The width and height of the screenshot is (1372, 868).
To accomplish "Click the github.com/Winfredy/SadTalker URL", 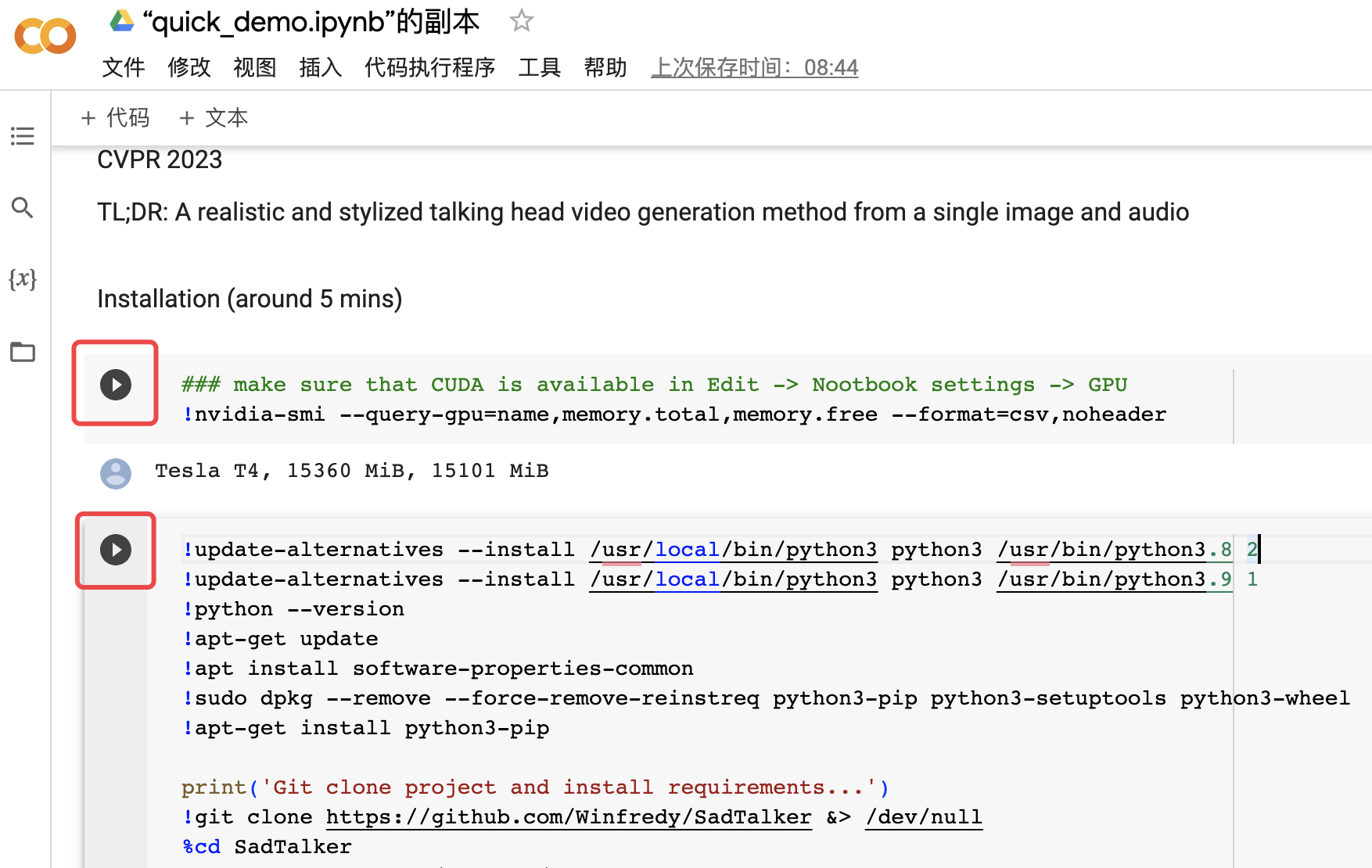I will (569, 817).
